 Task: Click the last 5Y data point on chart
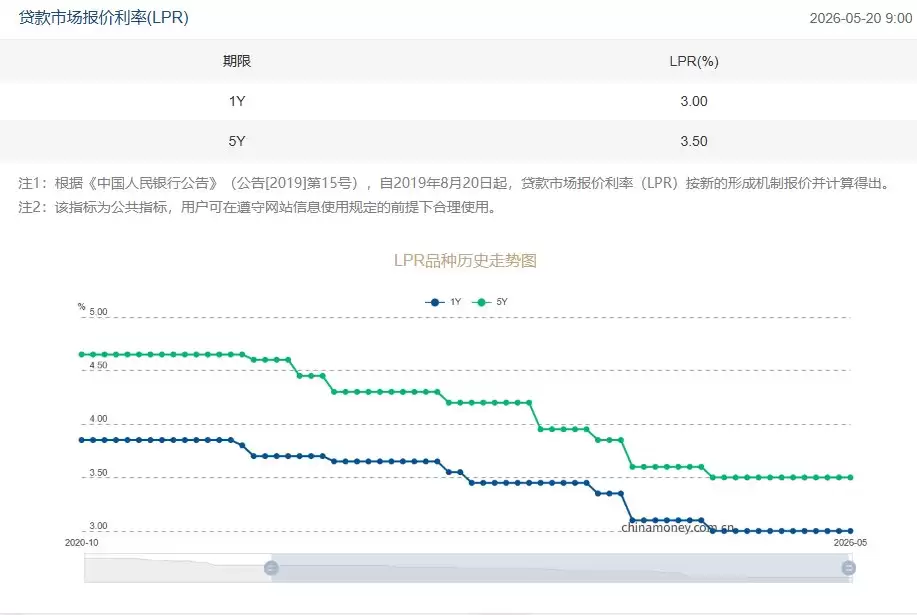(x=850, y=478)
